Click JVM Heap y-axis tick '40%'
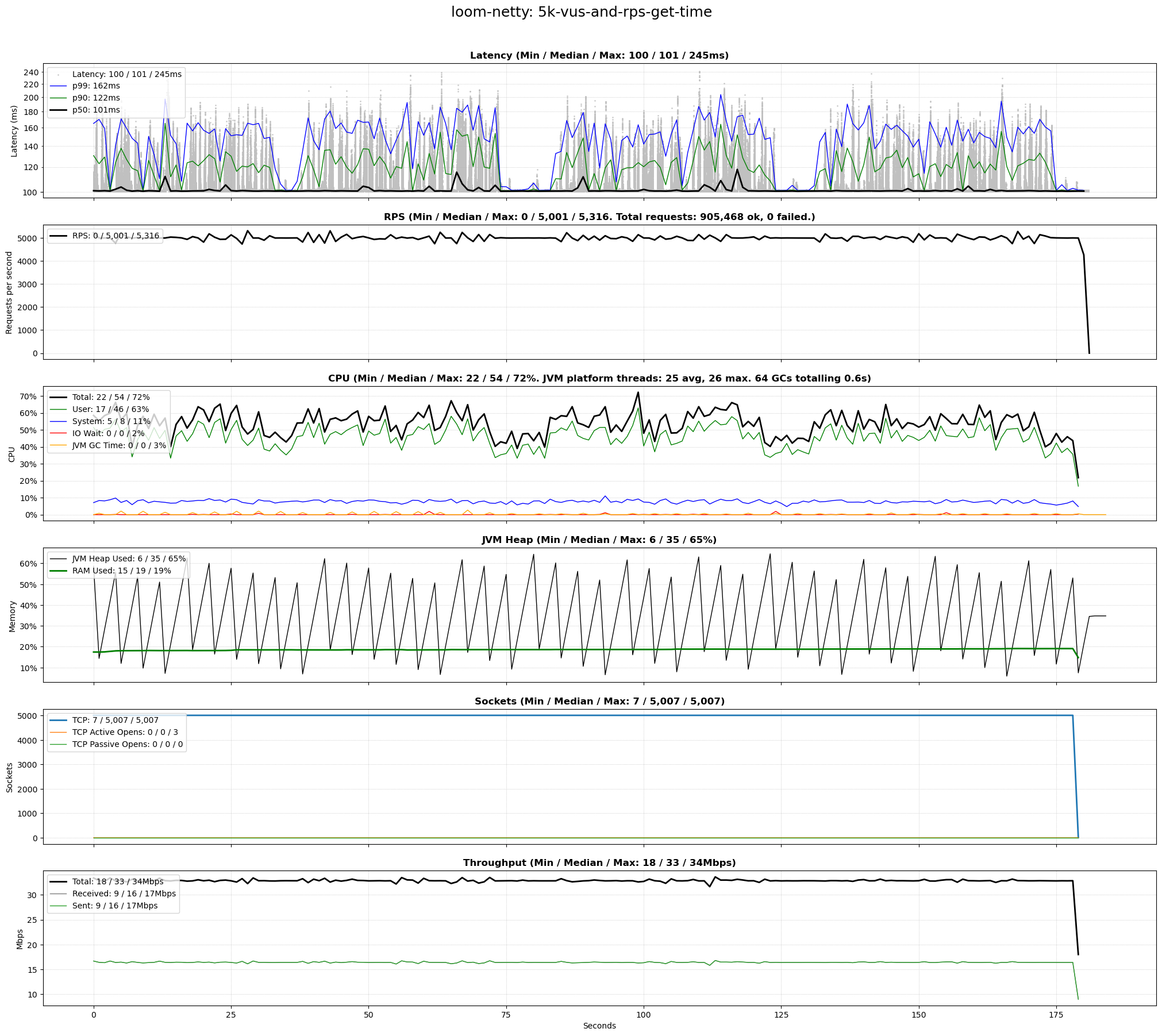Screen dimensions: 1162x1036 29,606
